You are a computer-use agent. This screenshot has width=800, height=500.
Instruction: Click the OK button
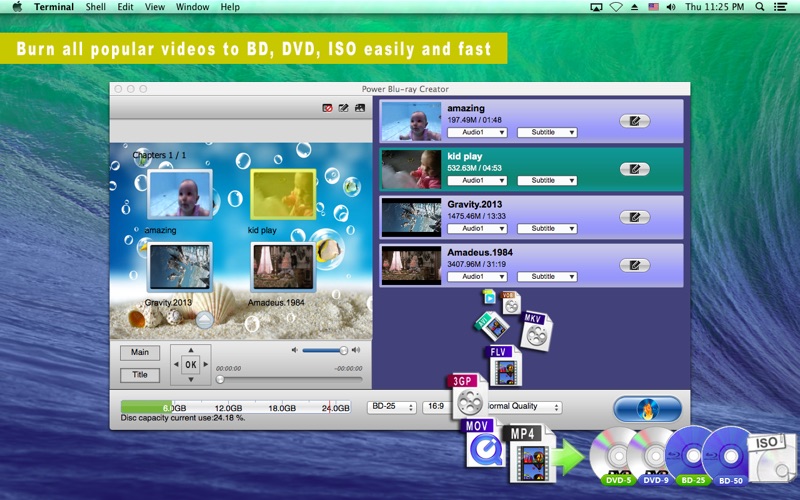pos(191,364)
